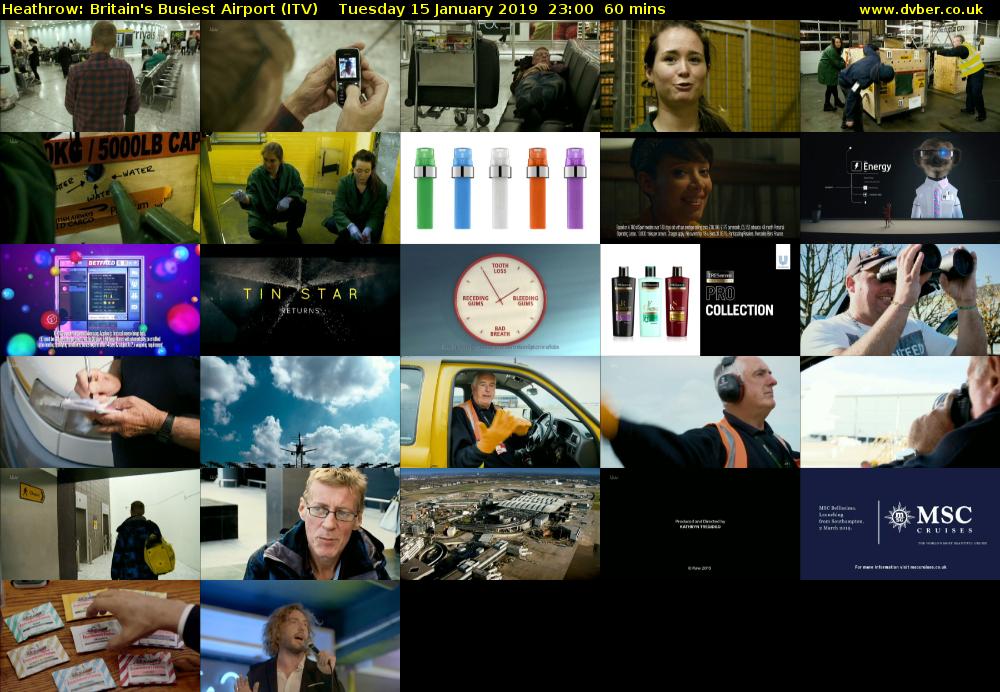Select the Betfred bingo advert thumbnail
1000x692 pixels.
click(100, 300)
